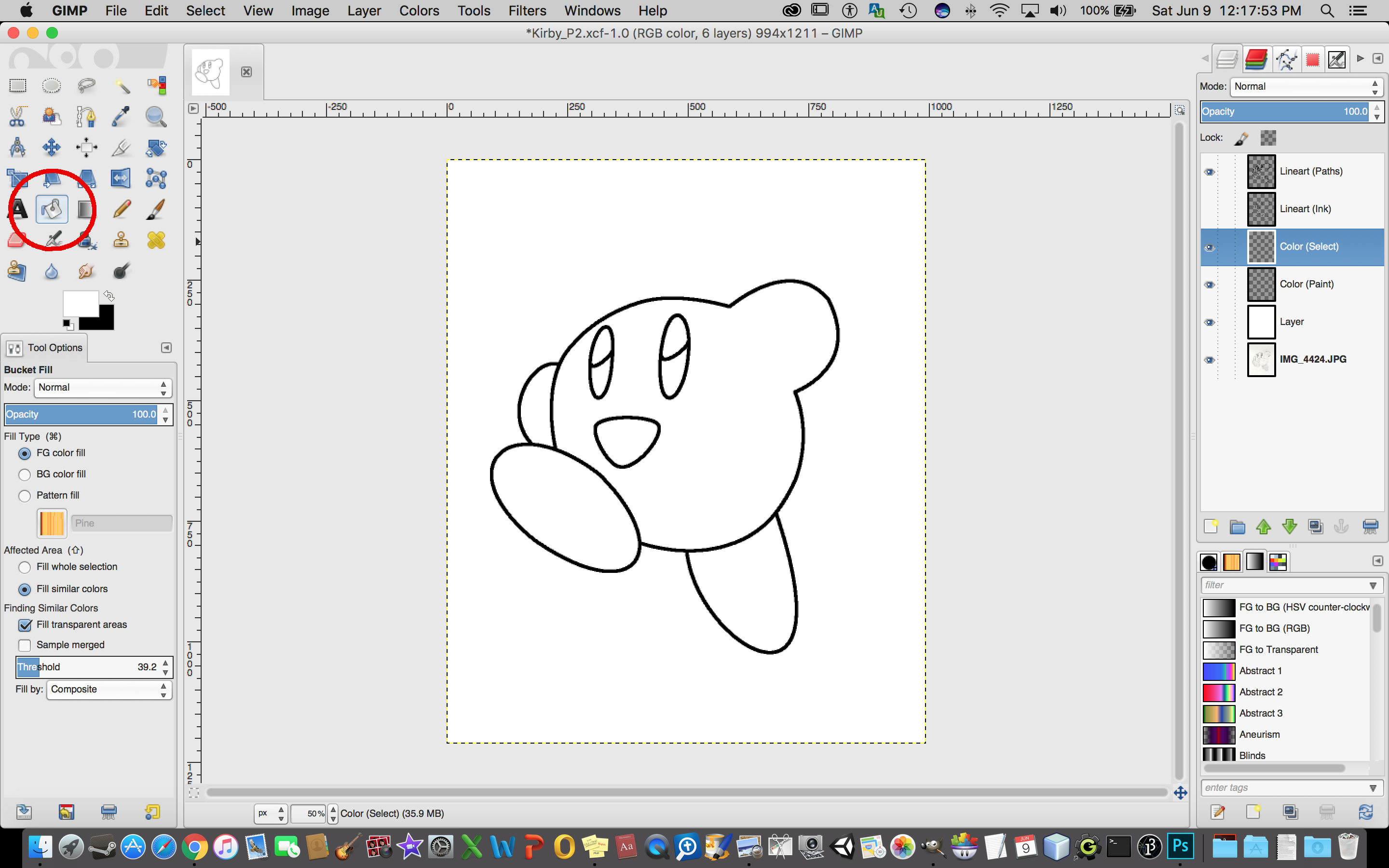Image resolution: width=1389 pixels, height=868 pixels.
Task: Click the Pine pattern preview
Action: point(52,523)
